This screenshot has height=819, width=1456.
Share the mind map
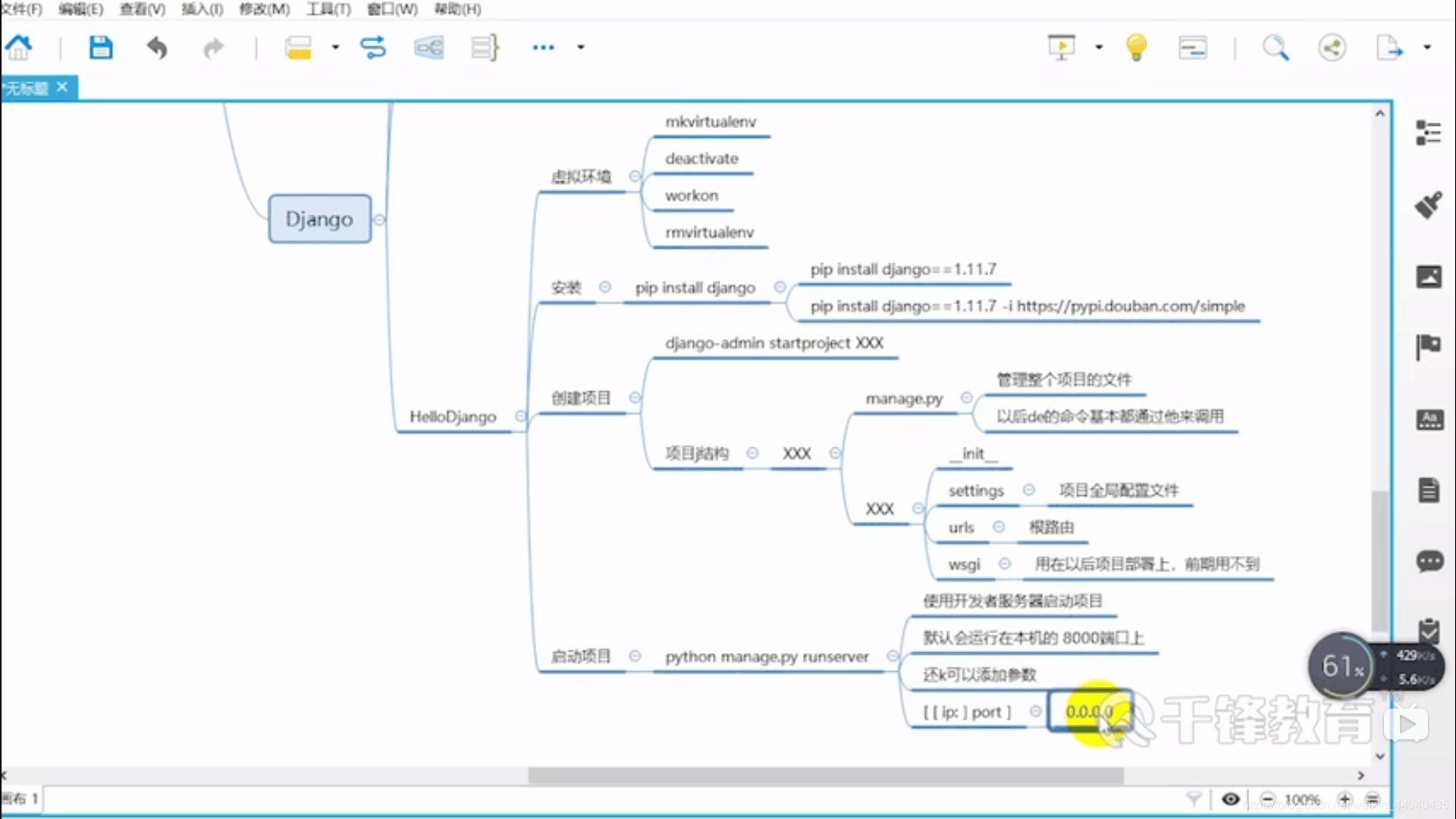coord(1332,48)
